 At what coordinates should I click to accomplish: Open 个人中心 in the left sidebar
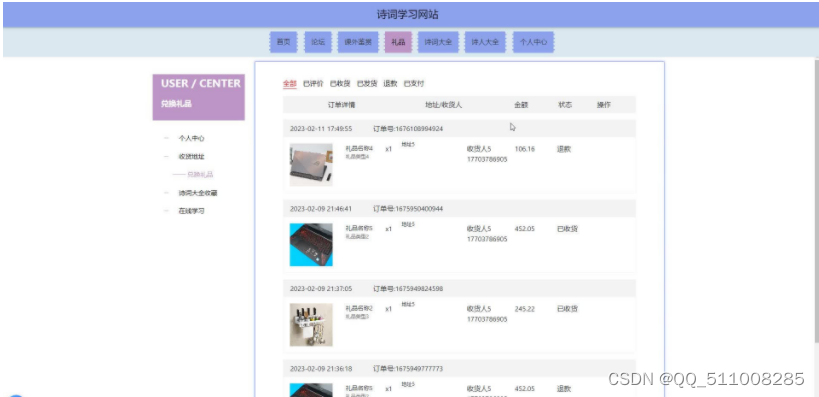pyautogui.click(x=191, y=138)
